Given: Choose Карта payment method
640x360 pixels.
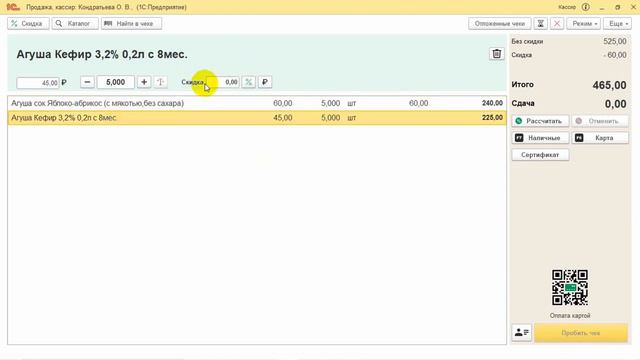Looking at the screenshot, I should pyautogui.click(x=600, y=138).
